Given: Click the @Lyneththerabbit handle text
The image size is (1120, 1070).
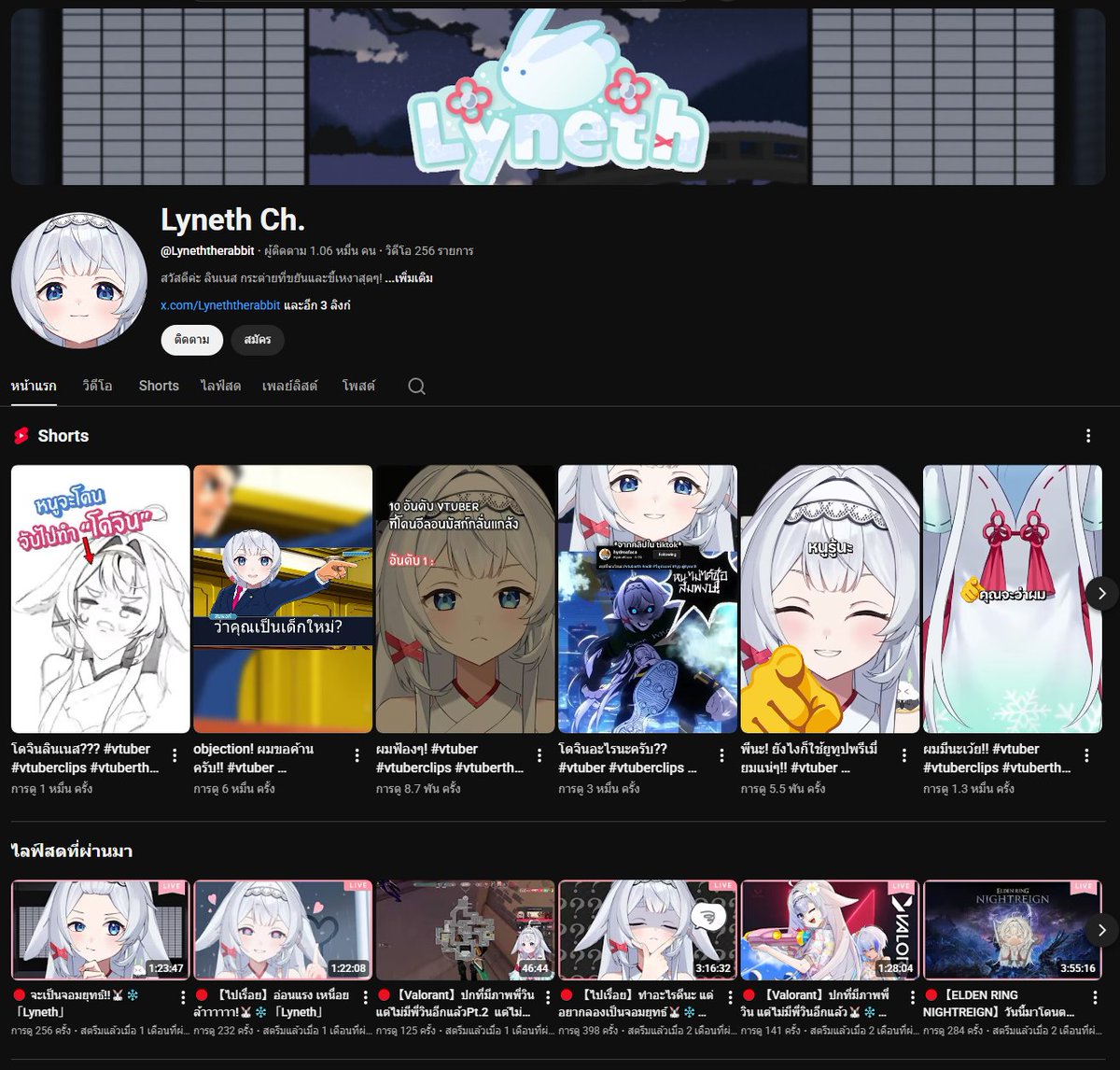Looking at the screenshot, I should 207,251.
